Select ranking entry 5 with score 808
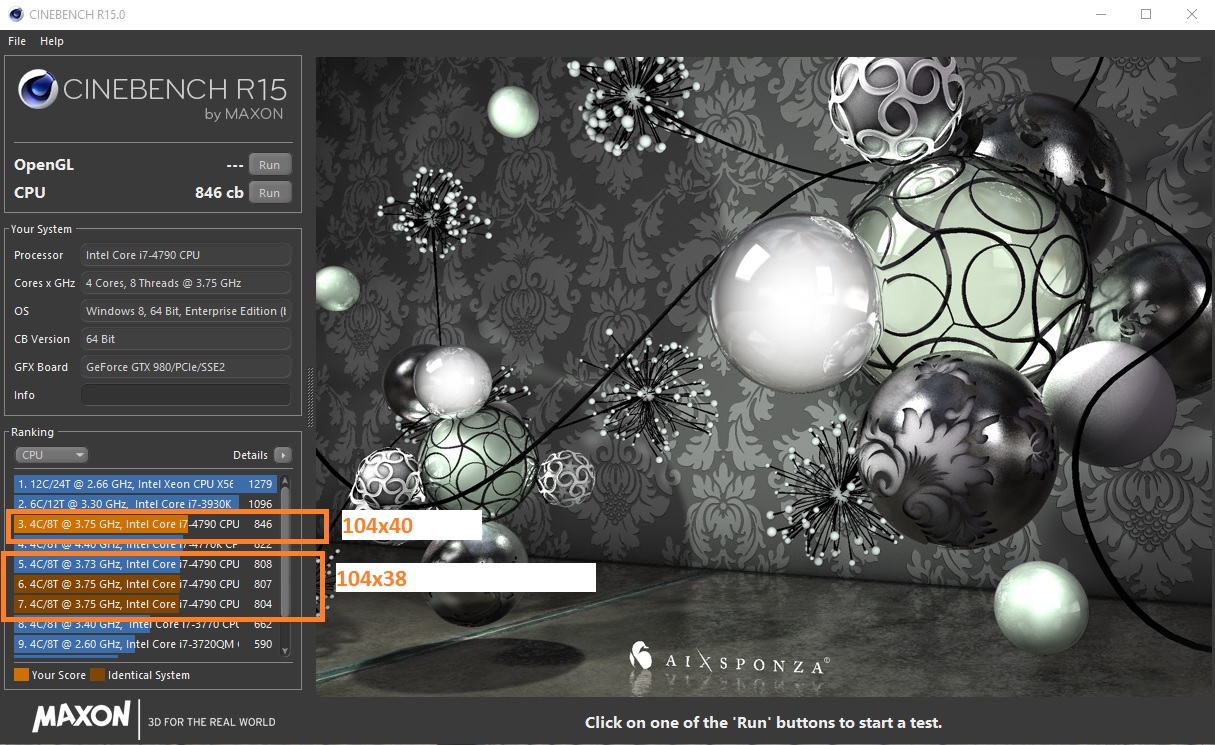 [146, 564]
